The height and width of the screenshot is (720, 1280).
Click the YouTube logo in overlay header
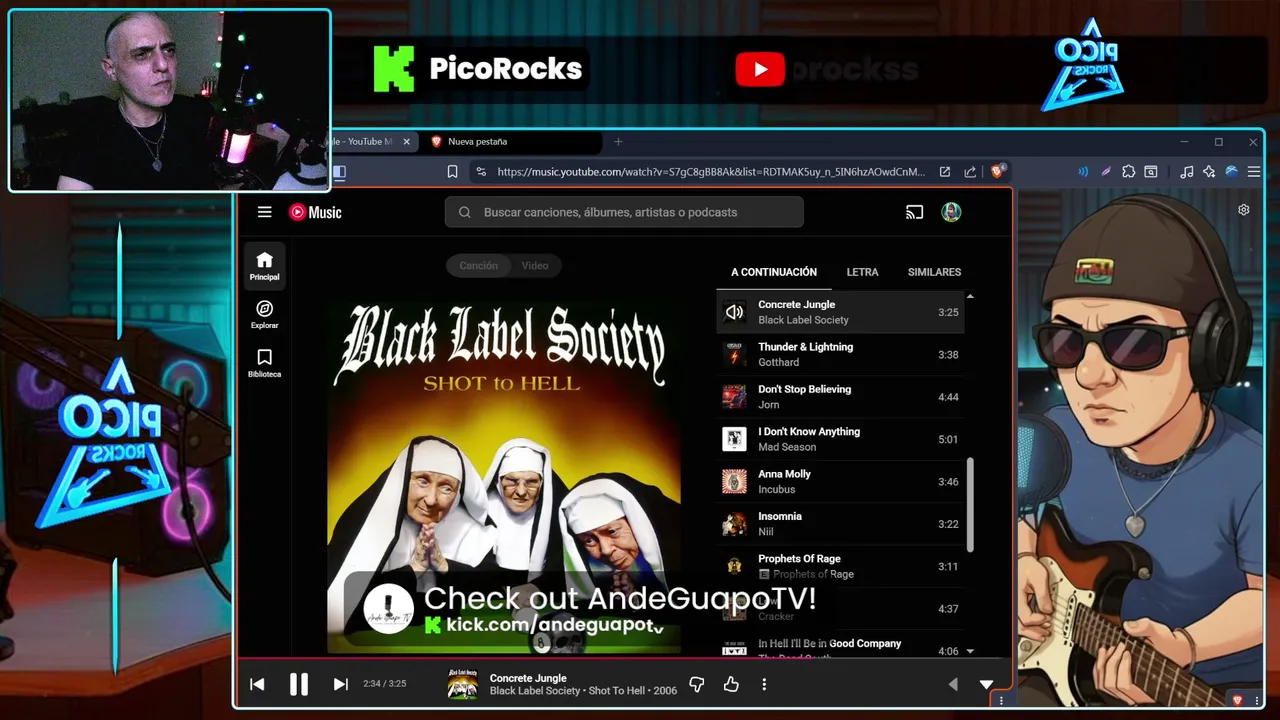[x=760, y=69]
